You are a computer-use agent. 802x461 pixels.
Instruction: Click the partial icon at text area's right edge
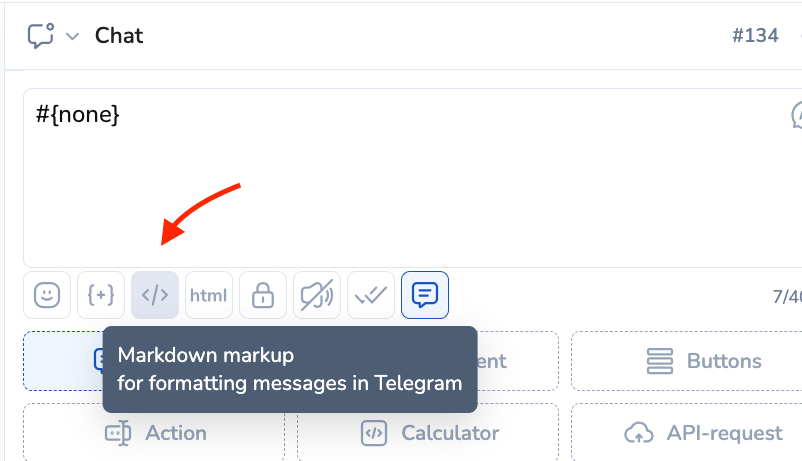(x=796, y=115)
